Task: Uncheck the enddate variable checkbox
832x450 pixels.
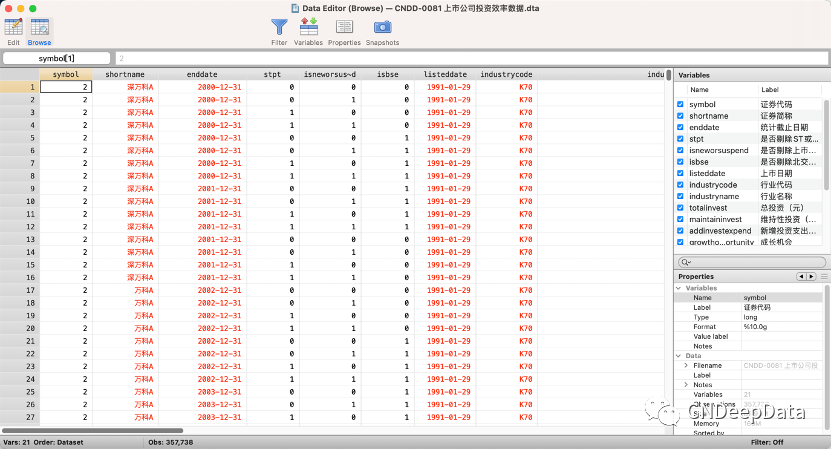Action: 680,127
